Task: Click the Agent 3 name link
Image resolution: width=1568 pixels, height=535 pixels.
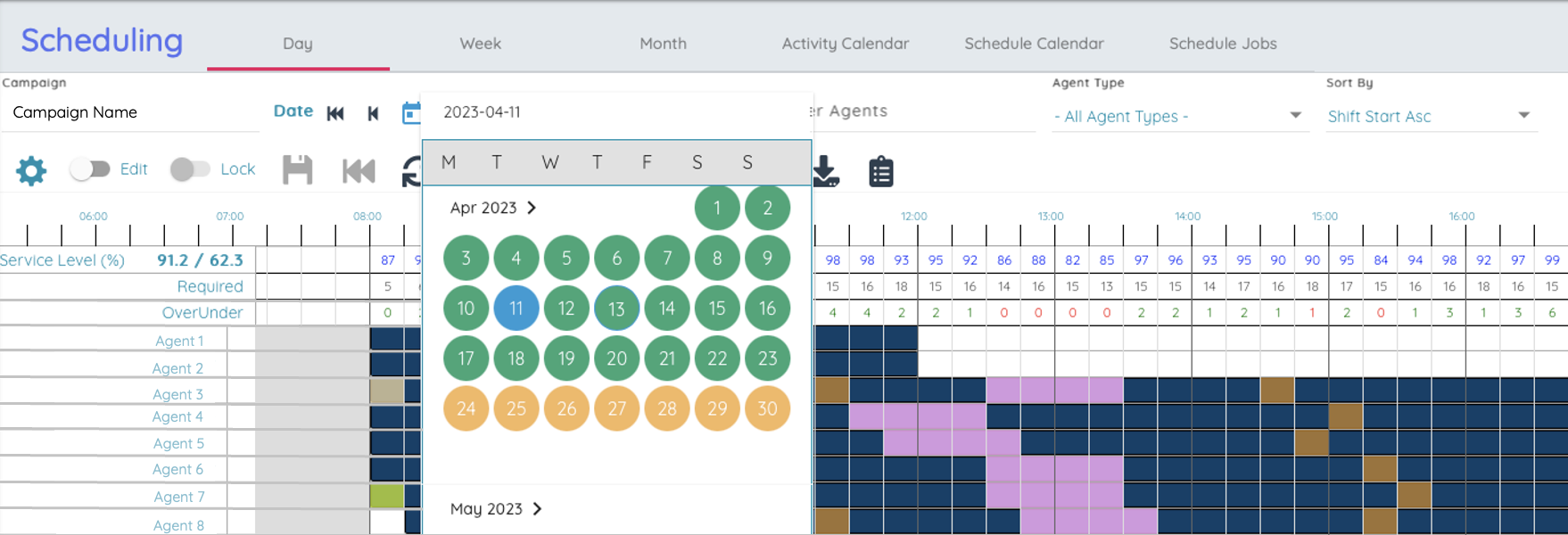Action: point(177,394)
